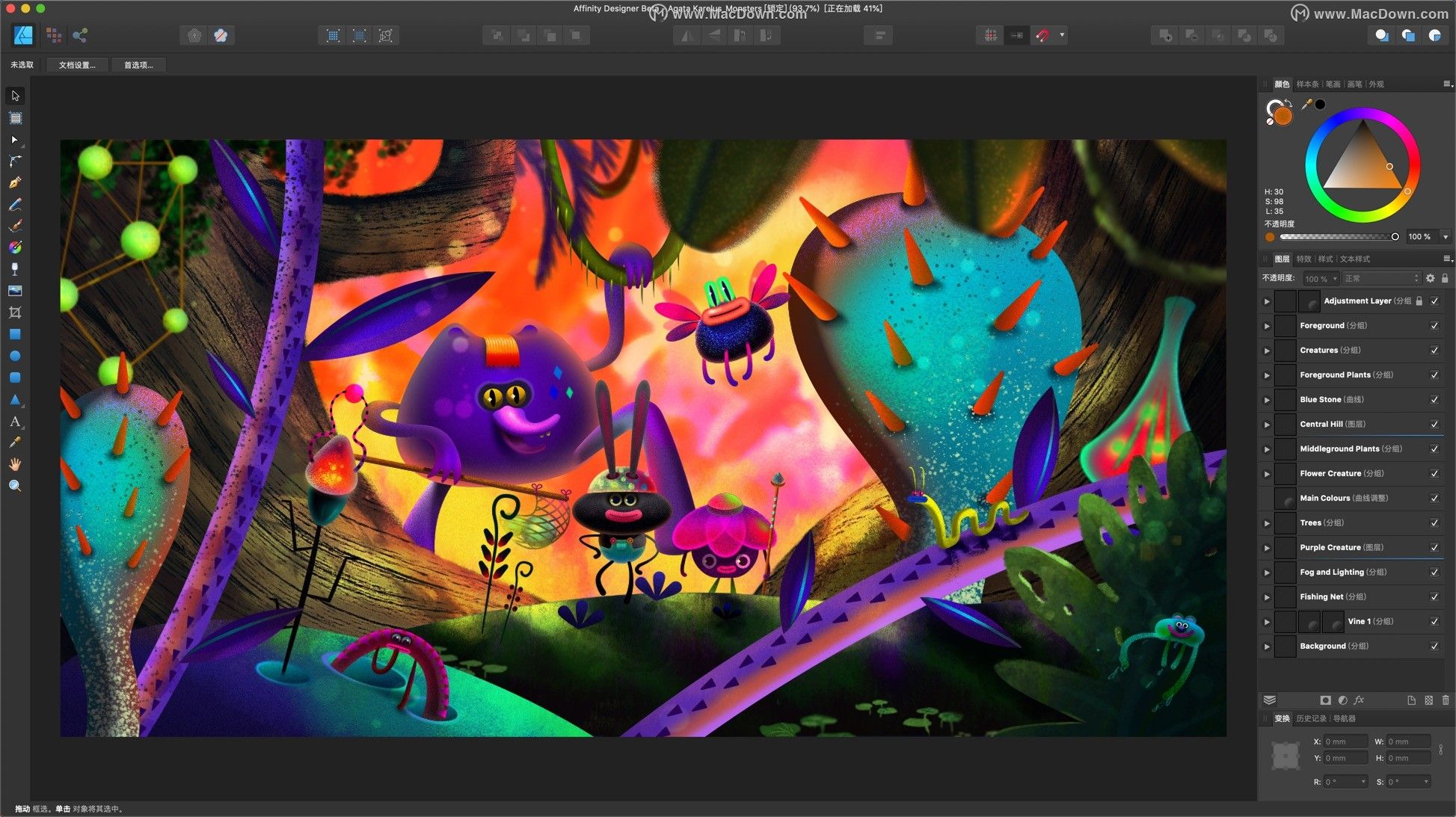Expand the Adjustment Layer group
This screenshot has height=817, width=1456.
(1267, 301)
